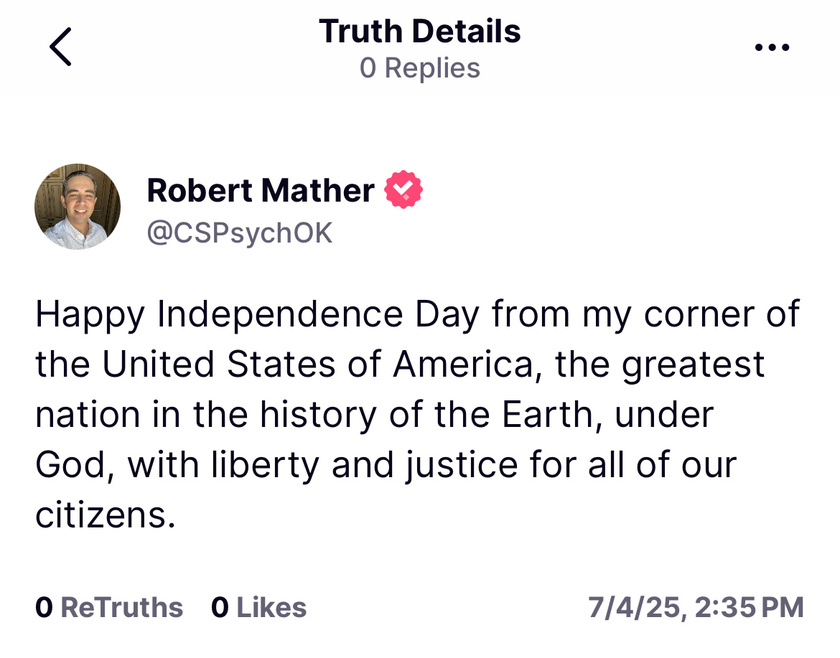Tap the 7/4/25, 2:35 PM timestamp

tap(696, 608)
